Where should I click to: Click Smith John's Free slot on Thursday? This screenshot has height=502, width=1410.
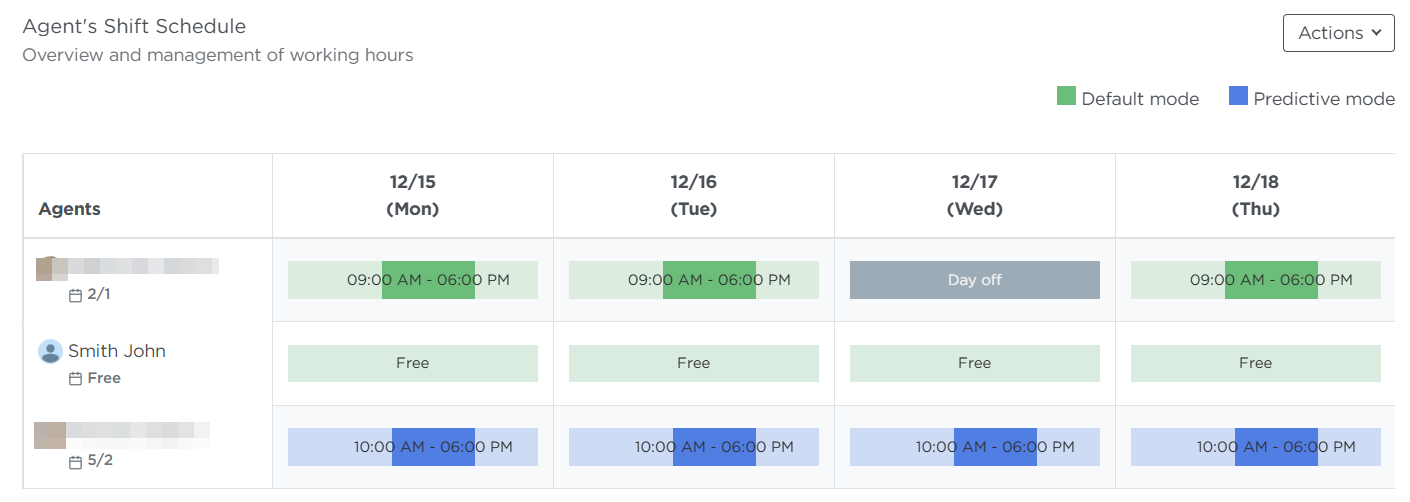coord(1255,363)
